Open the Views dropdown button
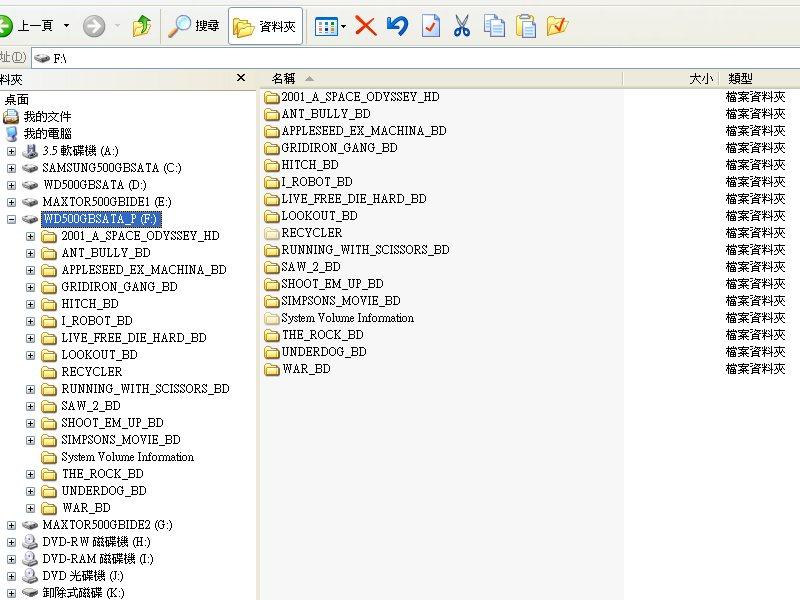 click(330, 27)
